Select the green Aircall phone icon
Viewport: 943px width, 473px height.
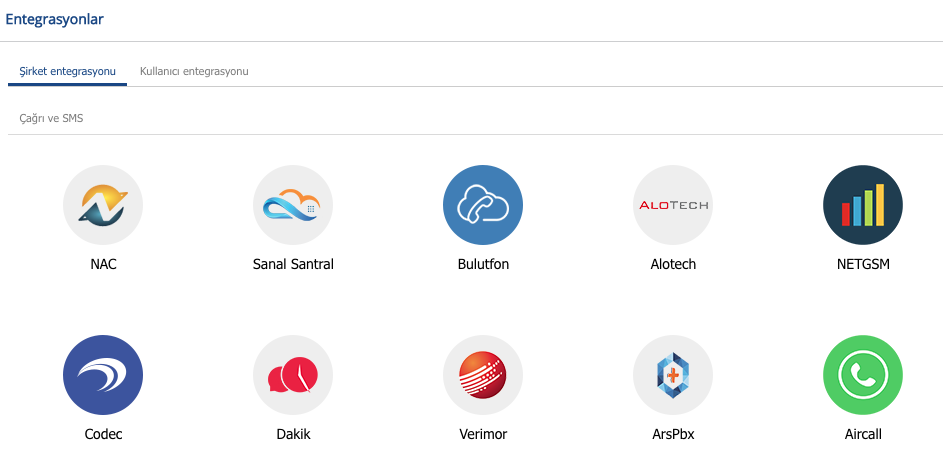[x=863, y=375]
